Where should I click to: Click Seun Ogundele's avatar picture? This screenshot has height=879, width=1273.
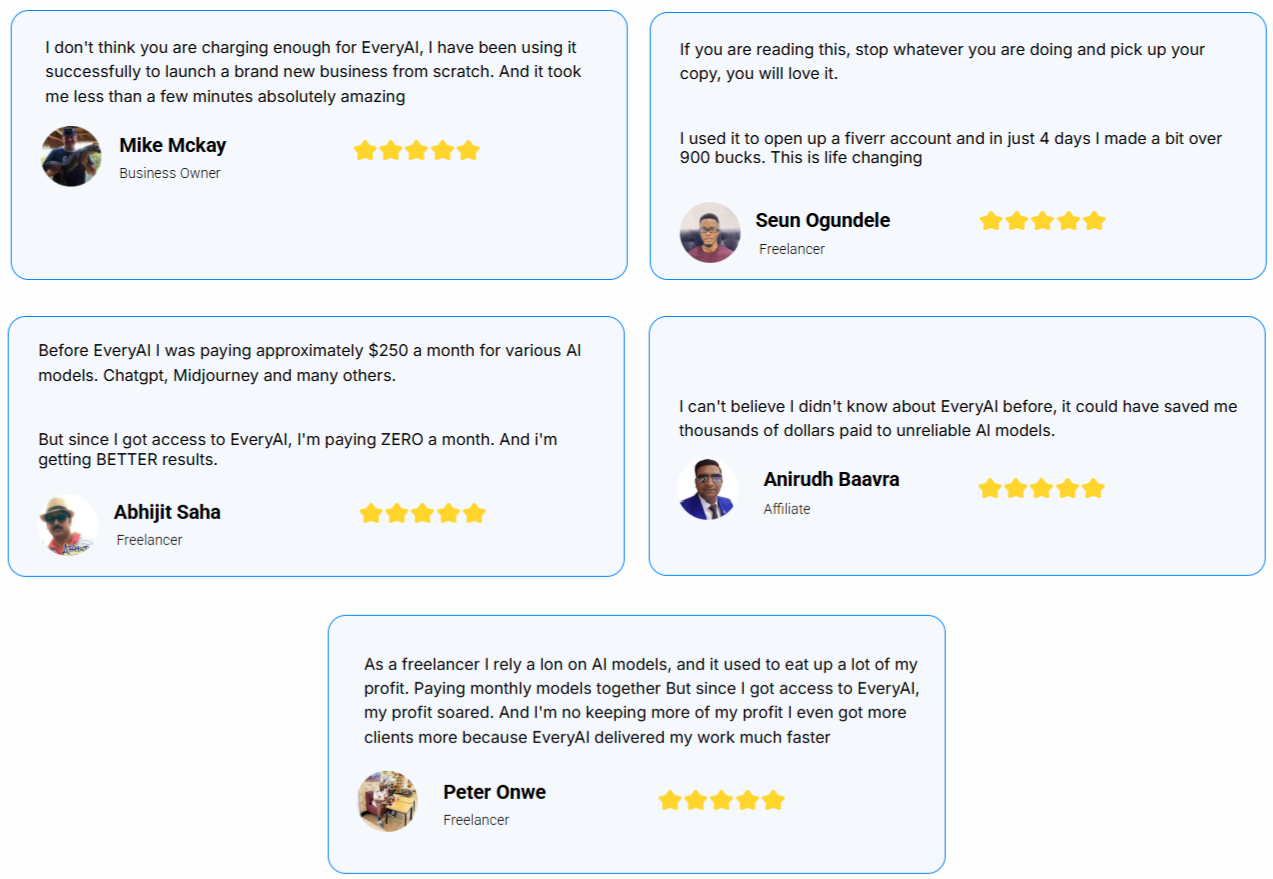coord(710,232)
